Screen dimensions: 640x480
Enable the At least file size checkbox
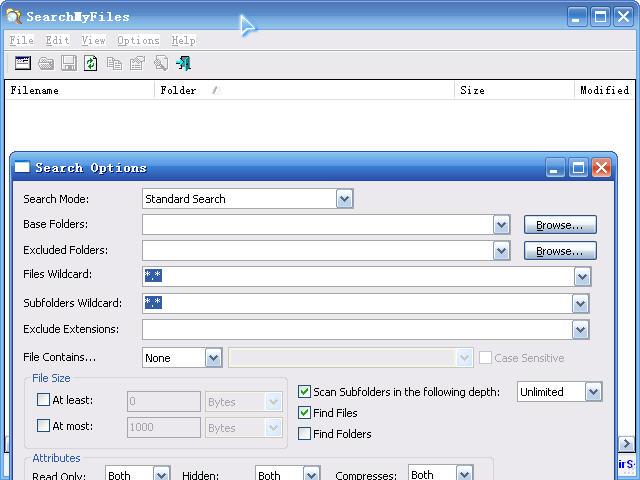tap(43, 400)
